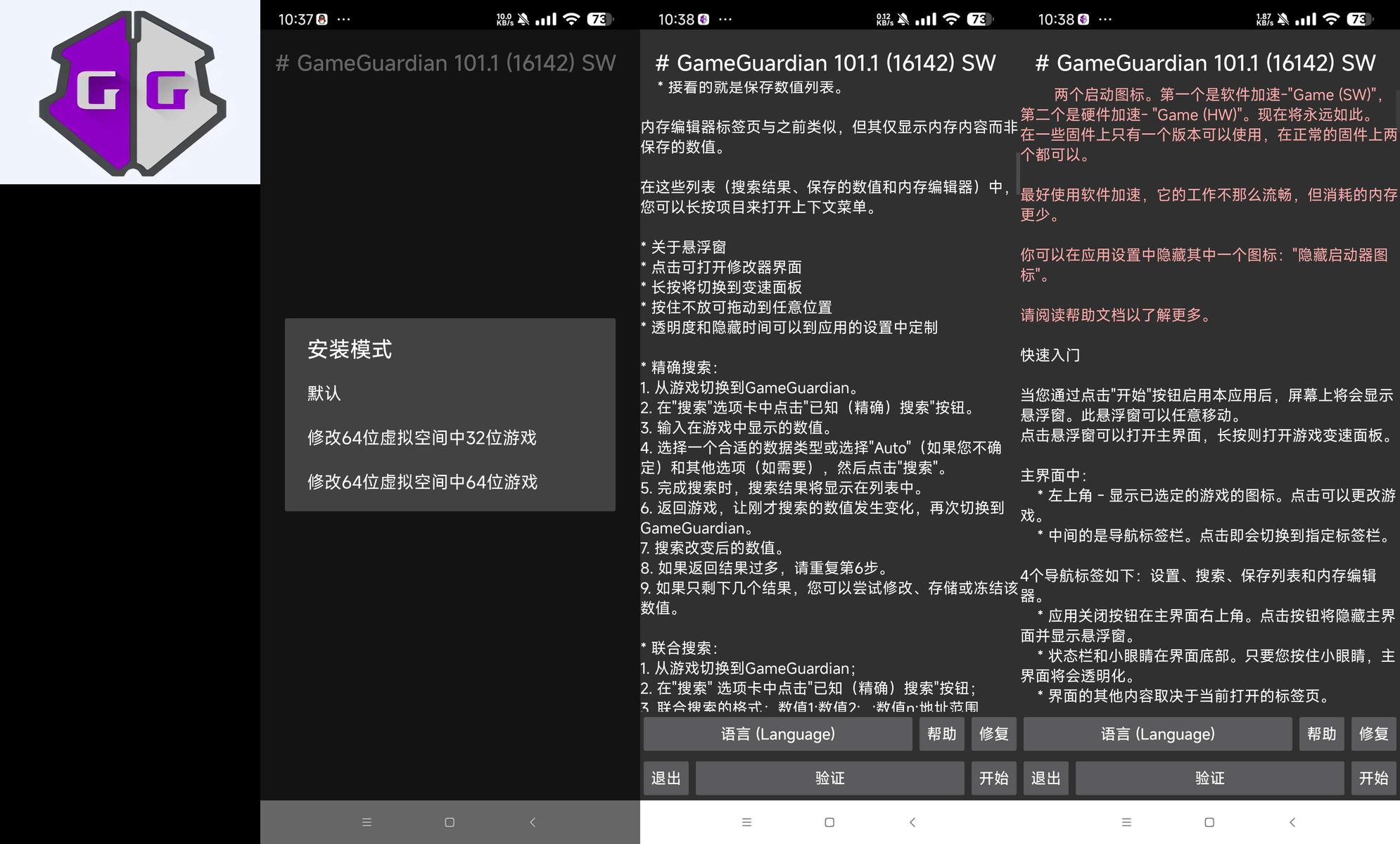Click the "* 关于悬浮窗" line
1400x844 pixels.
[x=683, y=248]
